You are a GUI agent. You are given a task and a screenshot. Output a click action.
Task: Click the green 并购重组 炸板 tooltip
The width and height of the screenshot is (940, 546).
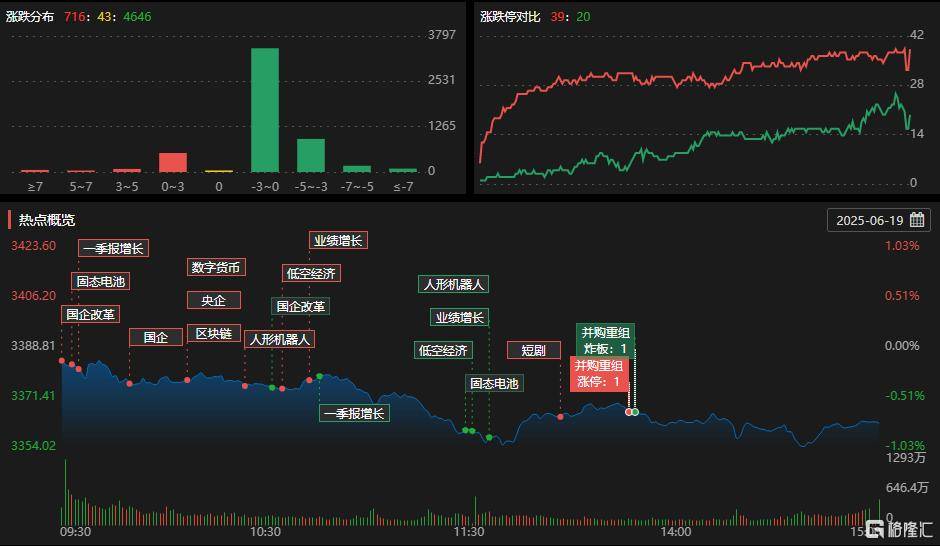point(605,340)
